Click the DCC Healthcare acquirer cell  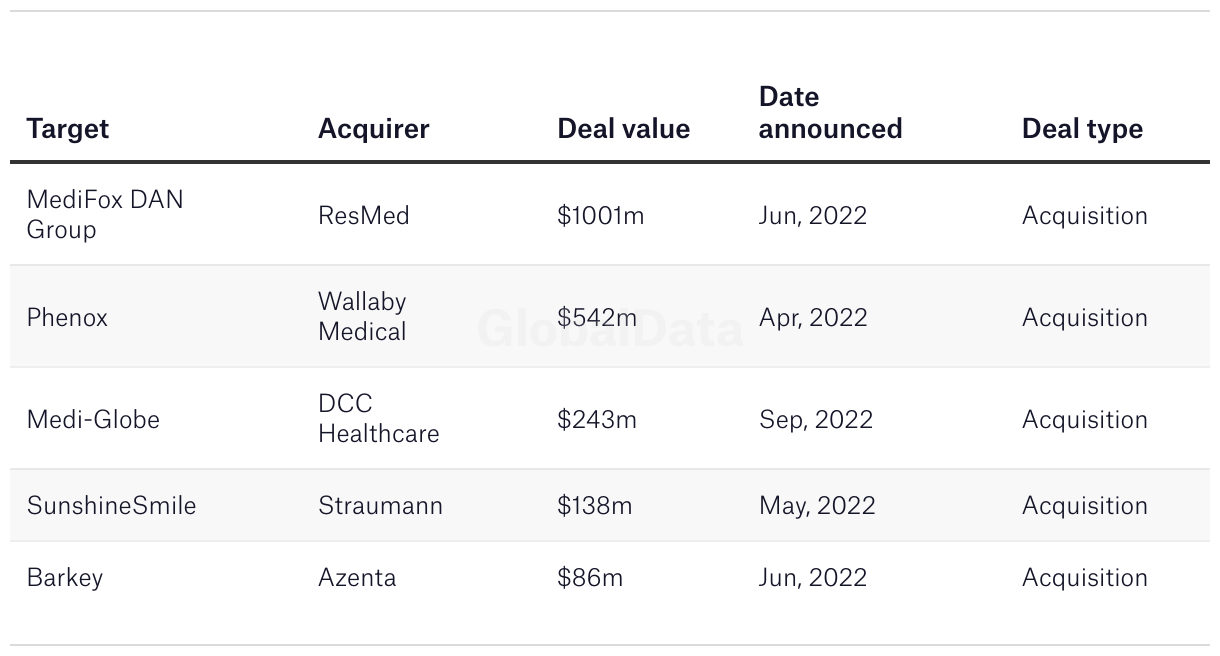(378, 418)
